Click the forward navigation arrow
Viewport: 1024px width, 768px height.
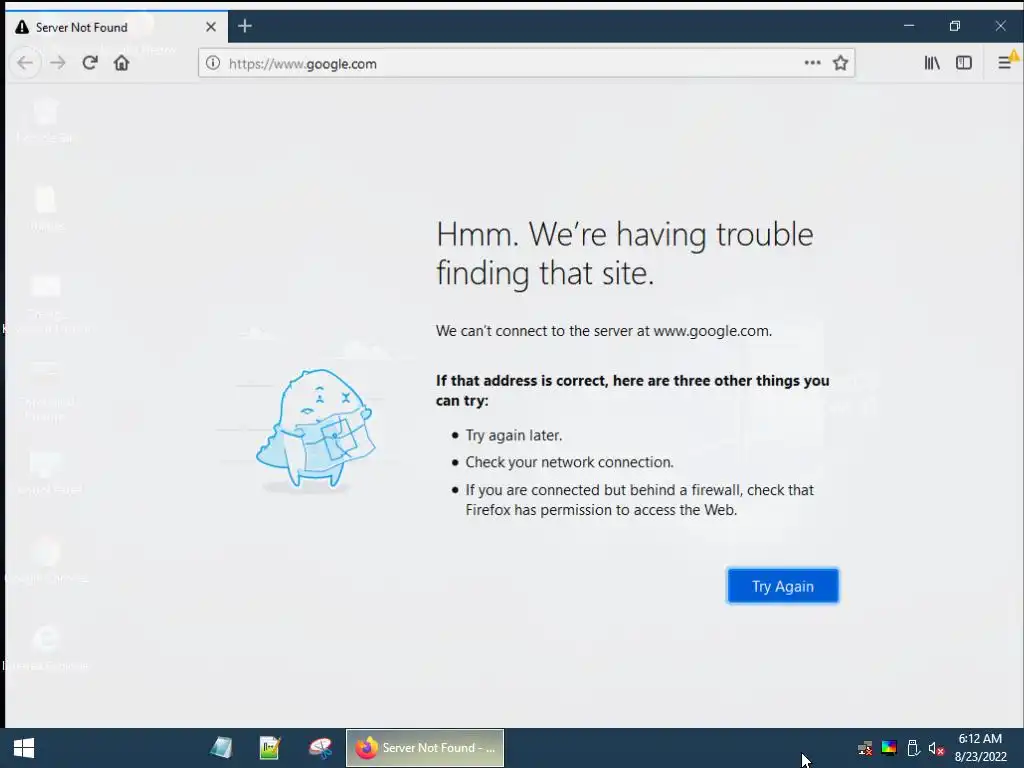(x=58, y=63)
